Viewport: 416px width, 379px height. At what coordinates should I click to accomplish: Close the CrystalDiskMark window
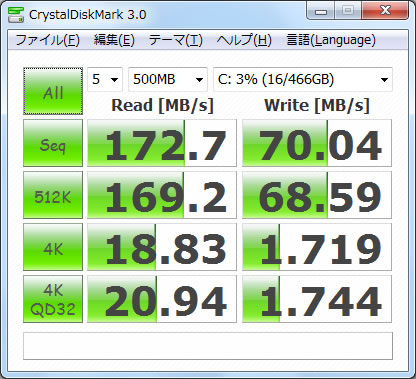tap(385, 11)
